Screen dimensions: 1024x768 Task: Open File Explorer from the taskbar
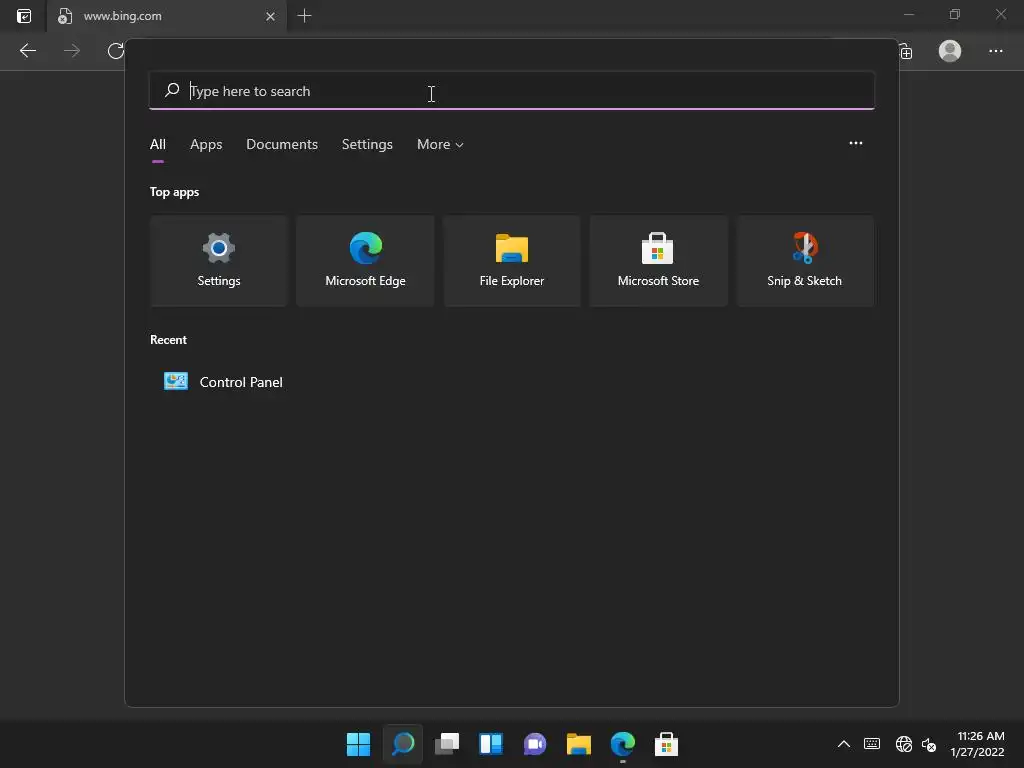pyautogui.click(x=579, y=744)
